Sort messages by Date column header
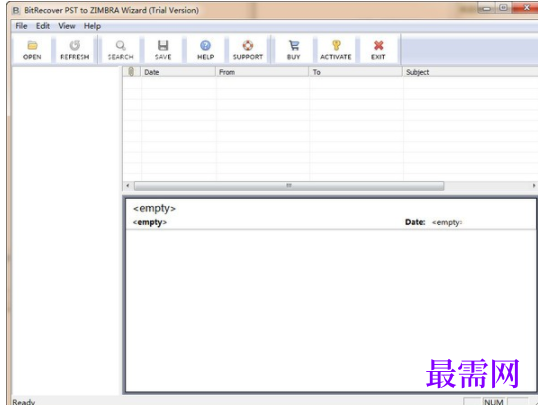 [x=178, y=72]
